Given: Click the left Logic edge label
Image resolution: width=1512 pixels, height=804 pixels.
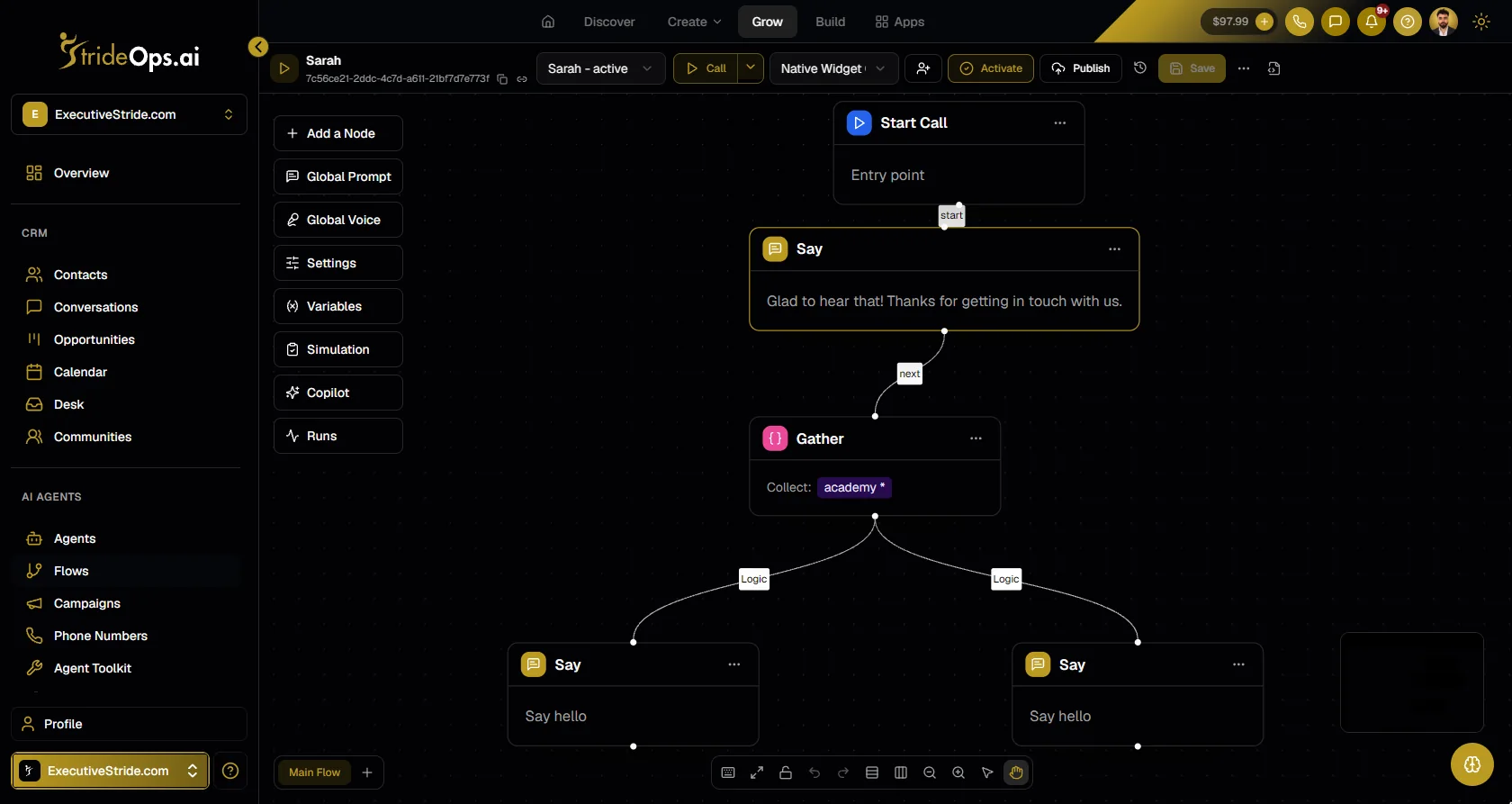Looking at the screenshot, I should 754,579.
